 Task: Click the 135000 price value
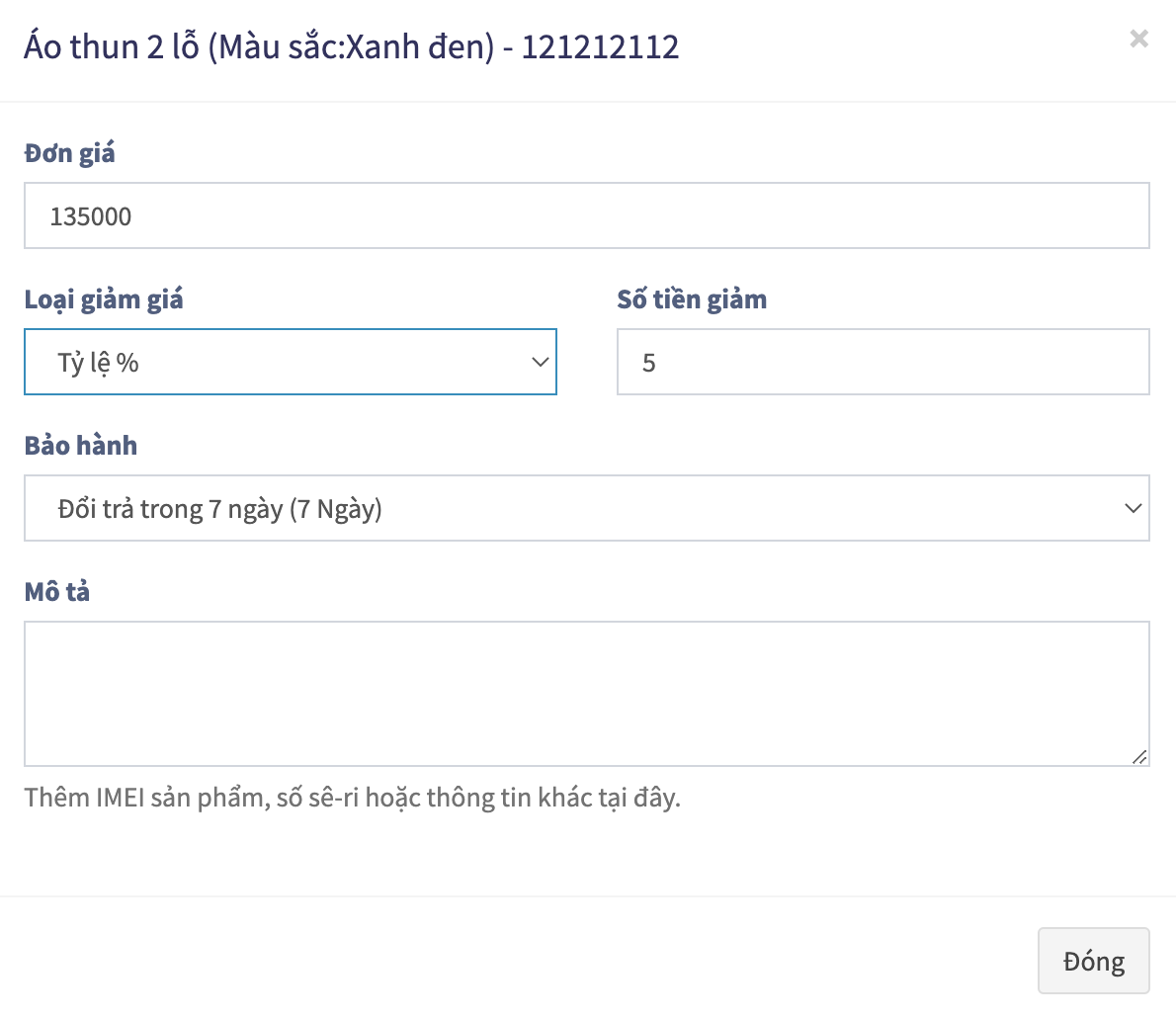pyautogui.click(x=91, y=216)
